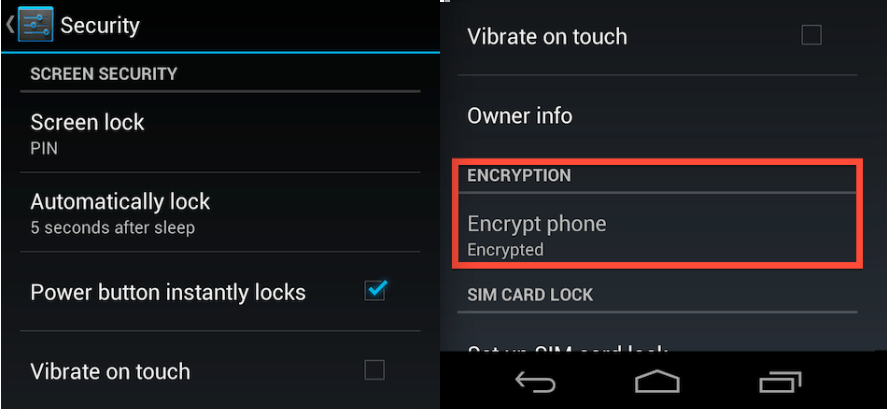The image size is (887, 409).
Task: Select the Encrypted status text
Action: (505, 249)
